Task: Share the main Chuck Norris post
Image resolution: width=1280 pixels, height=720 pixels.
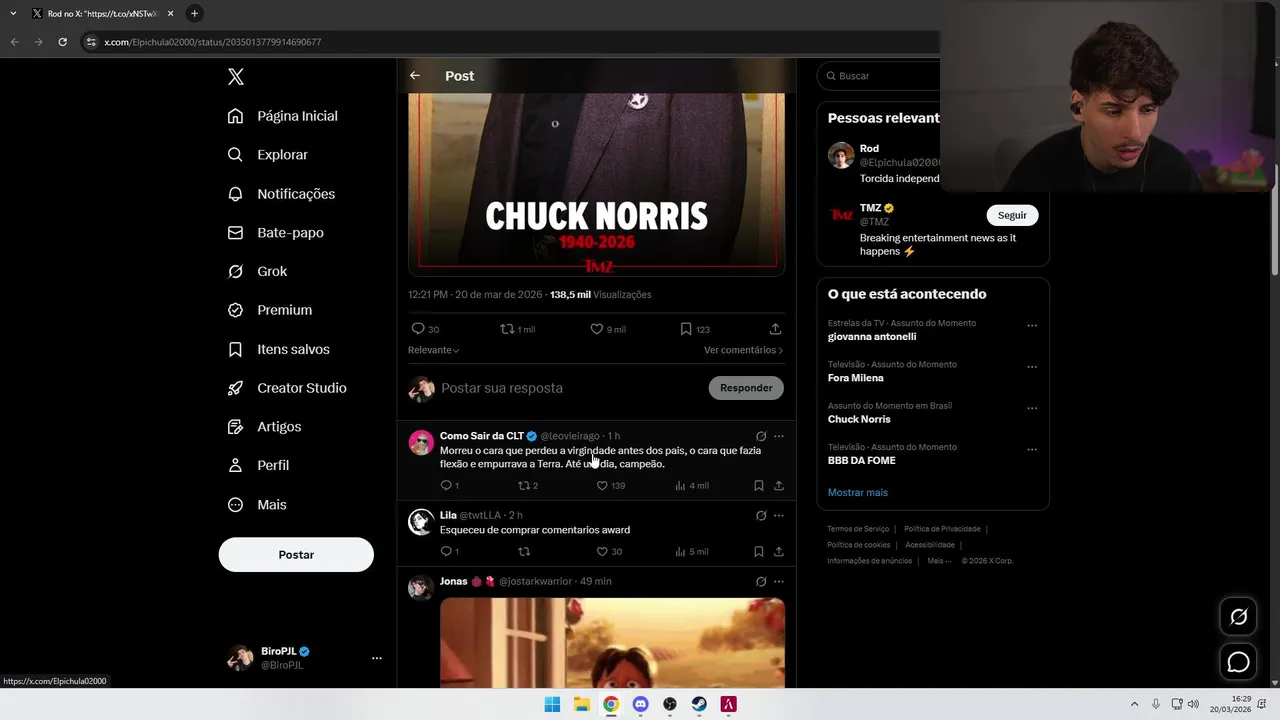Action: pos(775,329)
